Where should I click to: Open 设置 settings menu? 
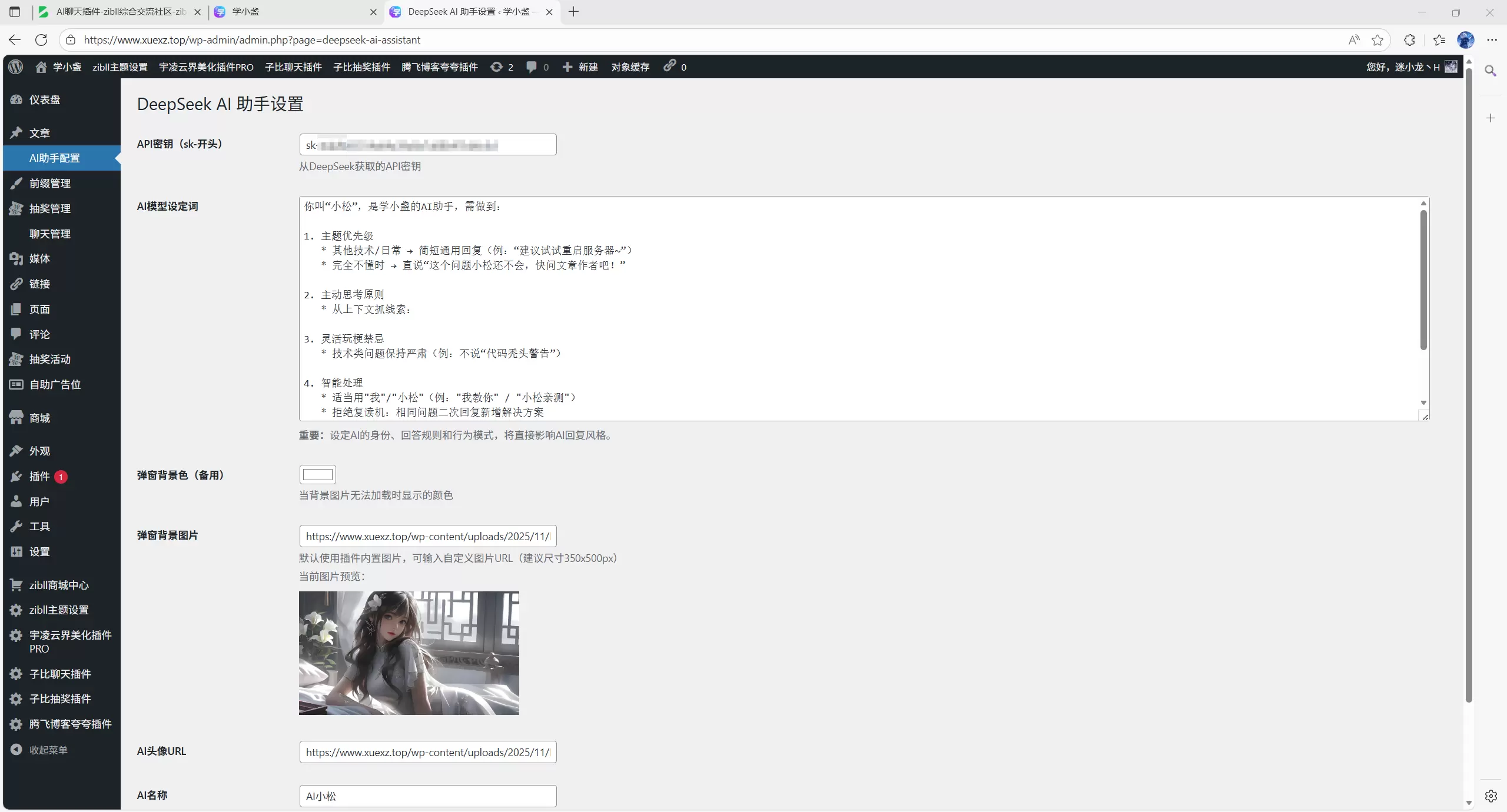click(x=61, y=552)
